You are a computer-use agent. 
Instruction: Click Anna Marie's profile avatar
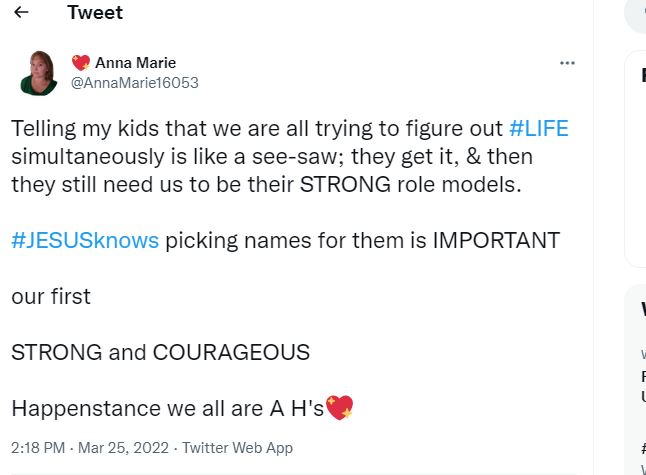click(38, 73)
